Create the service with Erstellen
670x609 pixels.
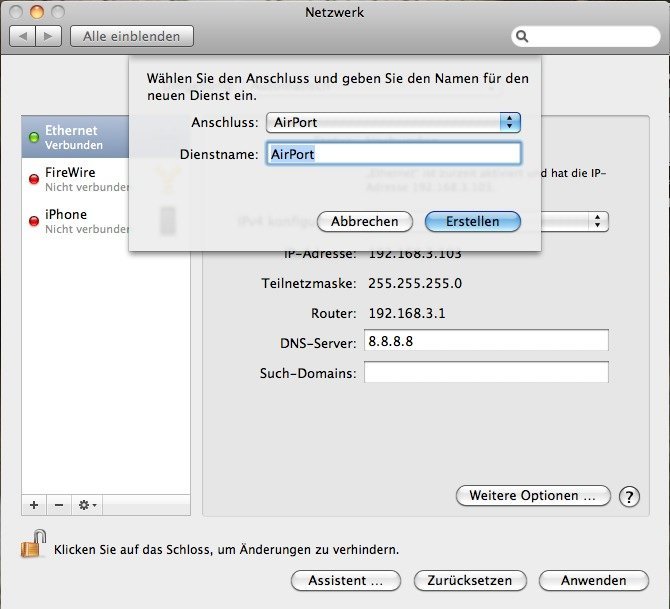[473, 221]
